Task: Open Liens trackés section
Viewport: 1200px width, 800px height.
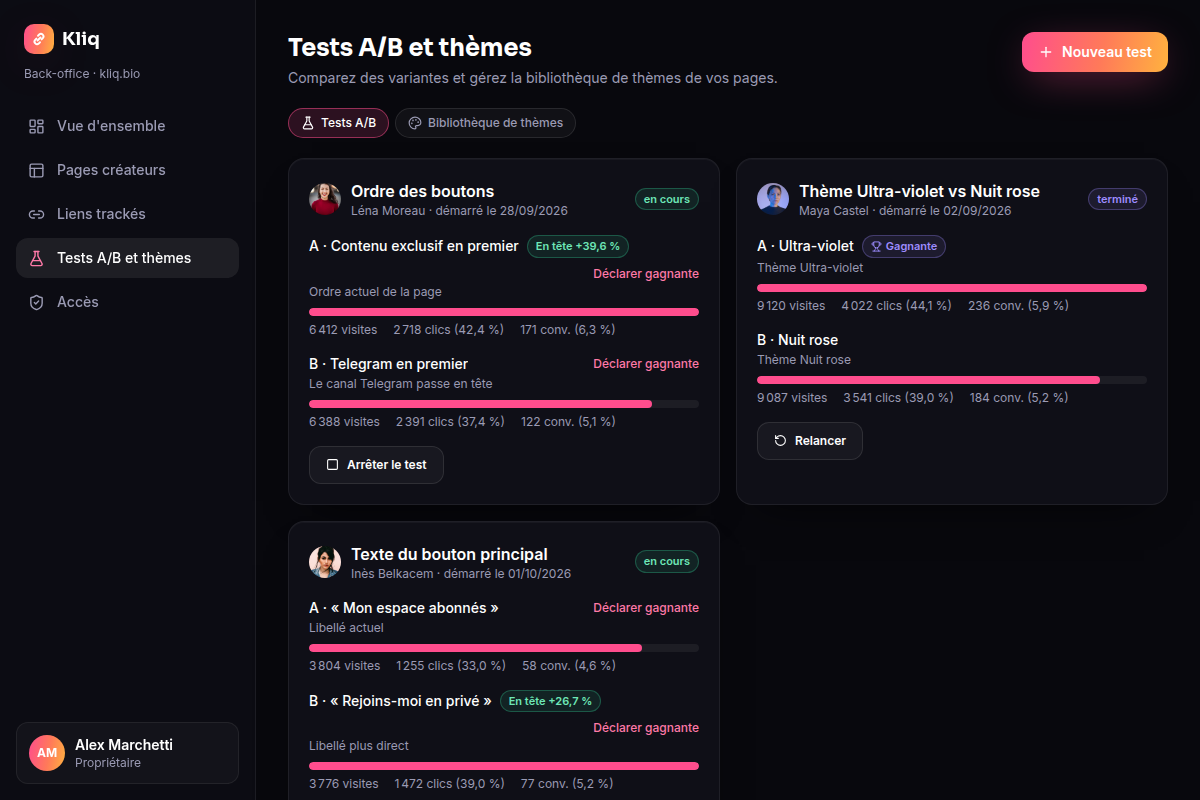Action: click(127, 214)
